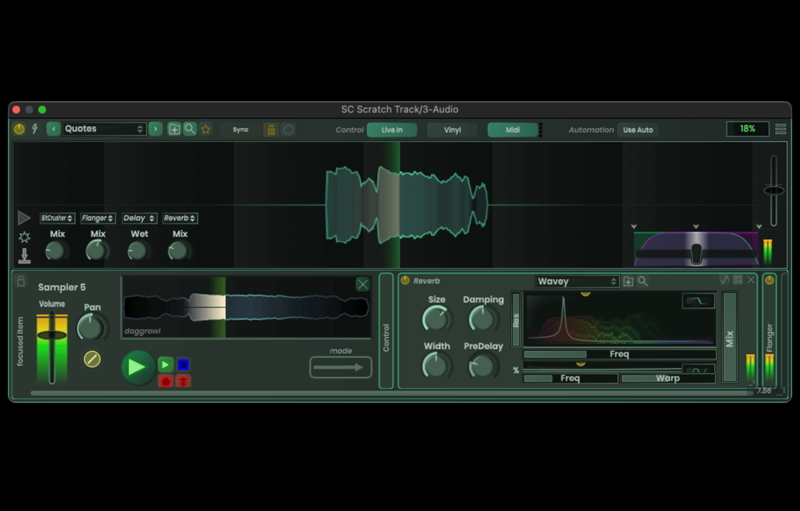Click the star favorite icon in toolbar
Image resolution: width=800 pixels, height=511 pixels.
[x=206, y=130]
